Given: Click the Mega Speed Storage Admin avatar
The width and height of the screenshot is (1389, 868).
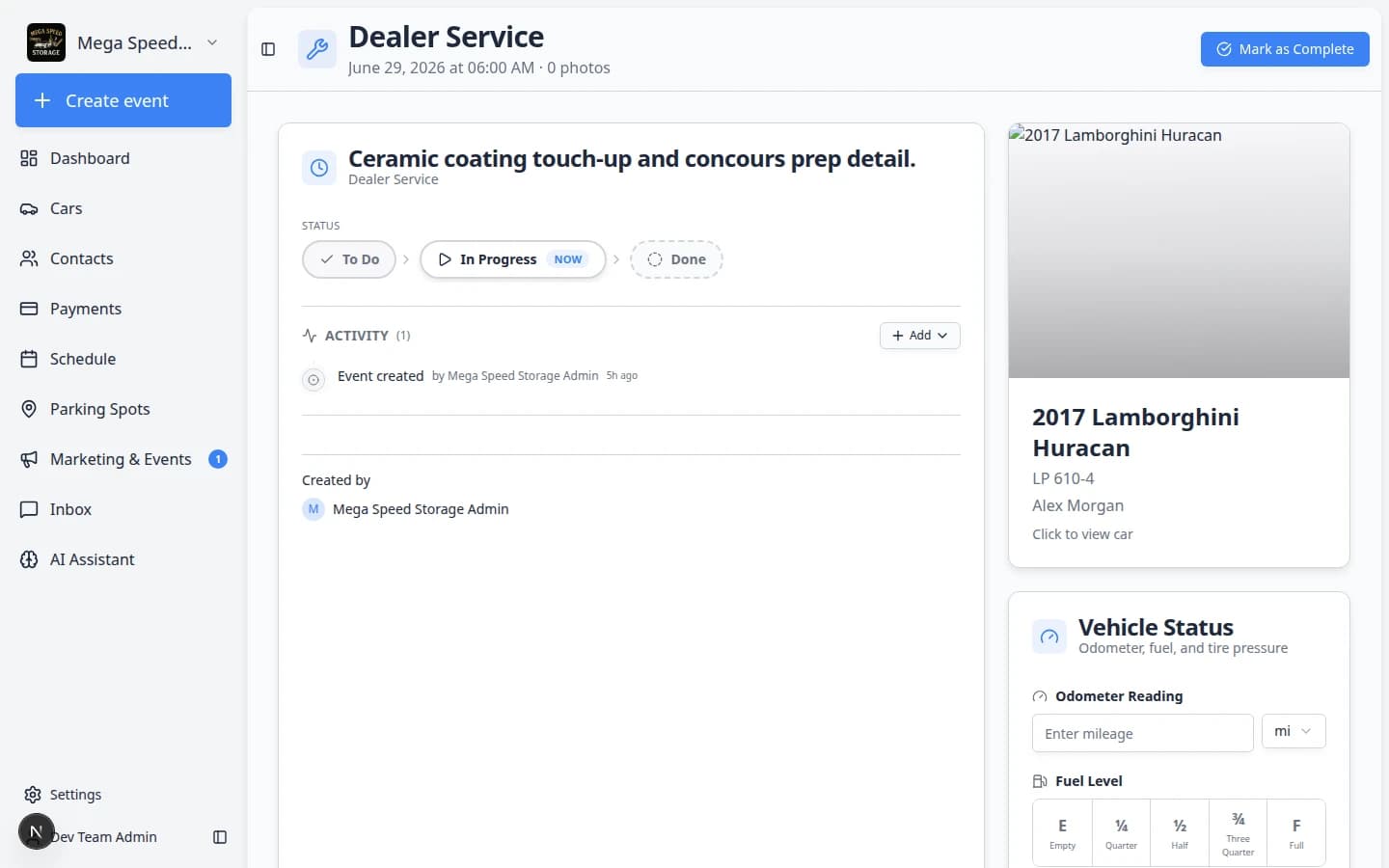Looking at the screenshot, I should coord(313,509).
